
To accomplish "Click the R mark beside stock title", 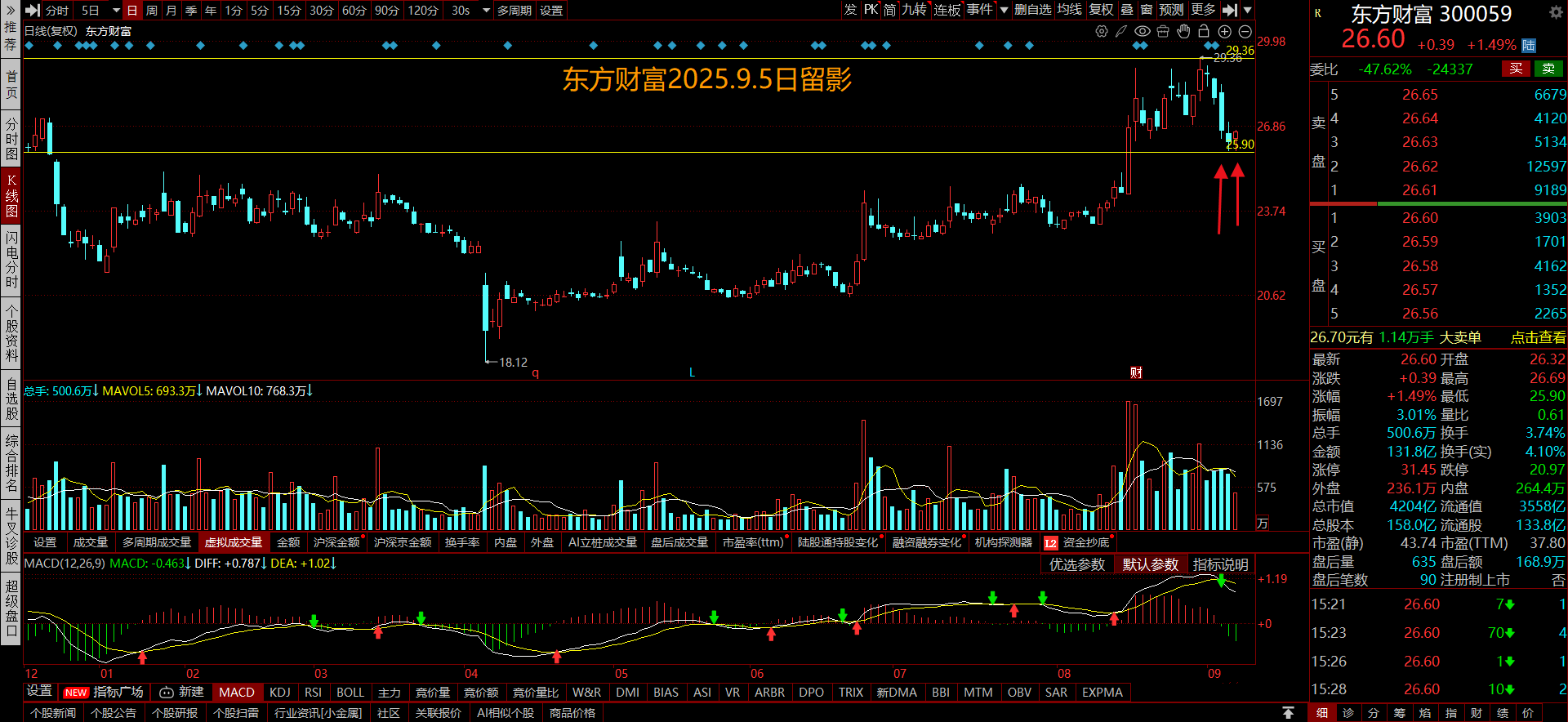I will 1317,13.
